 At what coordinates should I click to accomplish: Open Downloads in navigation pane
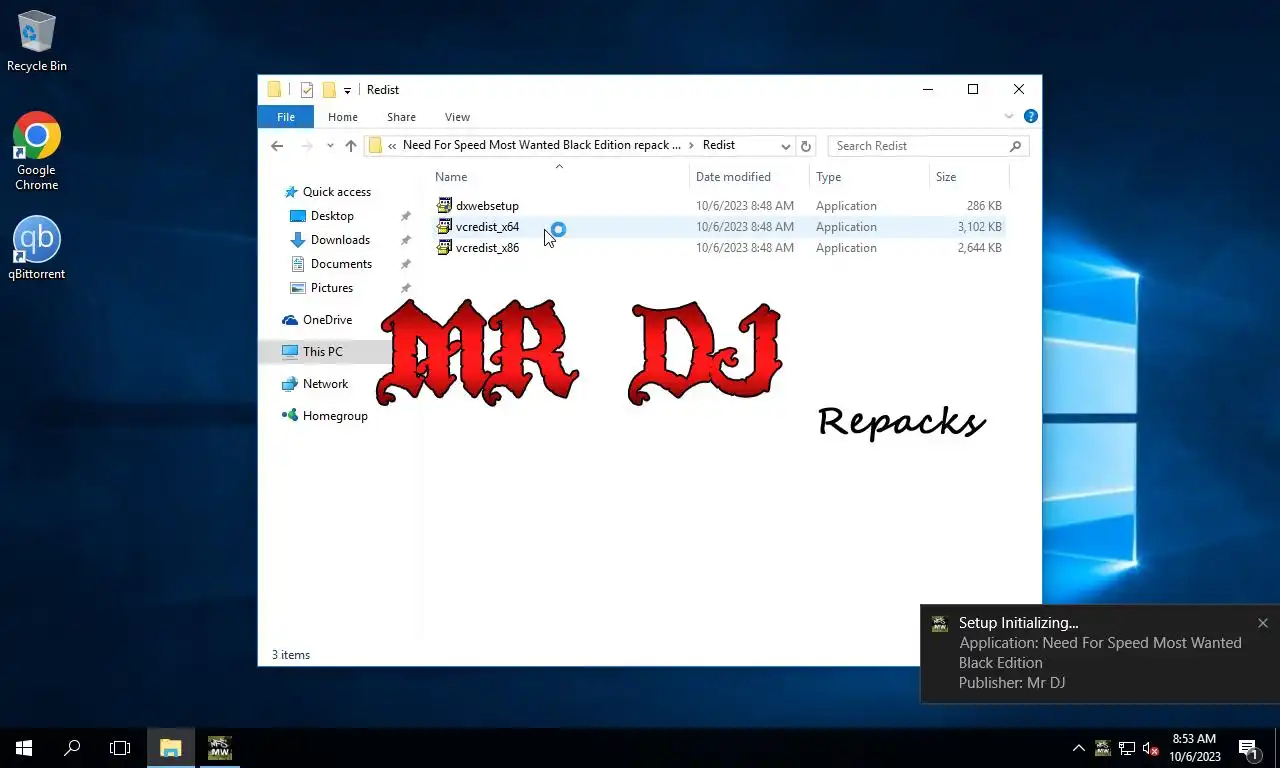point(340,240)
